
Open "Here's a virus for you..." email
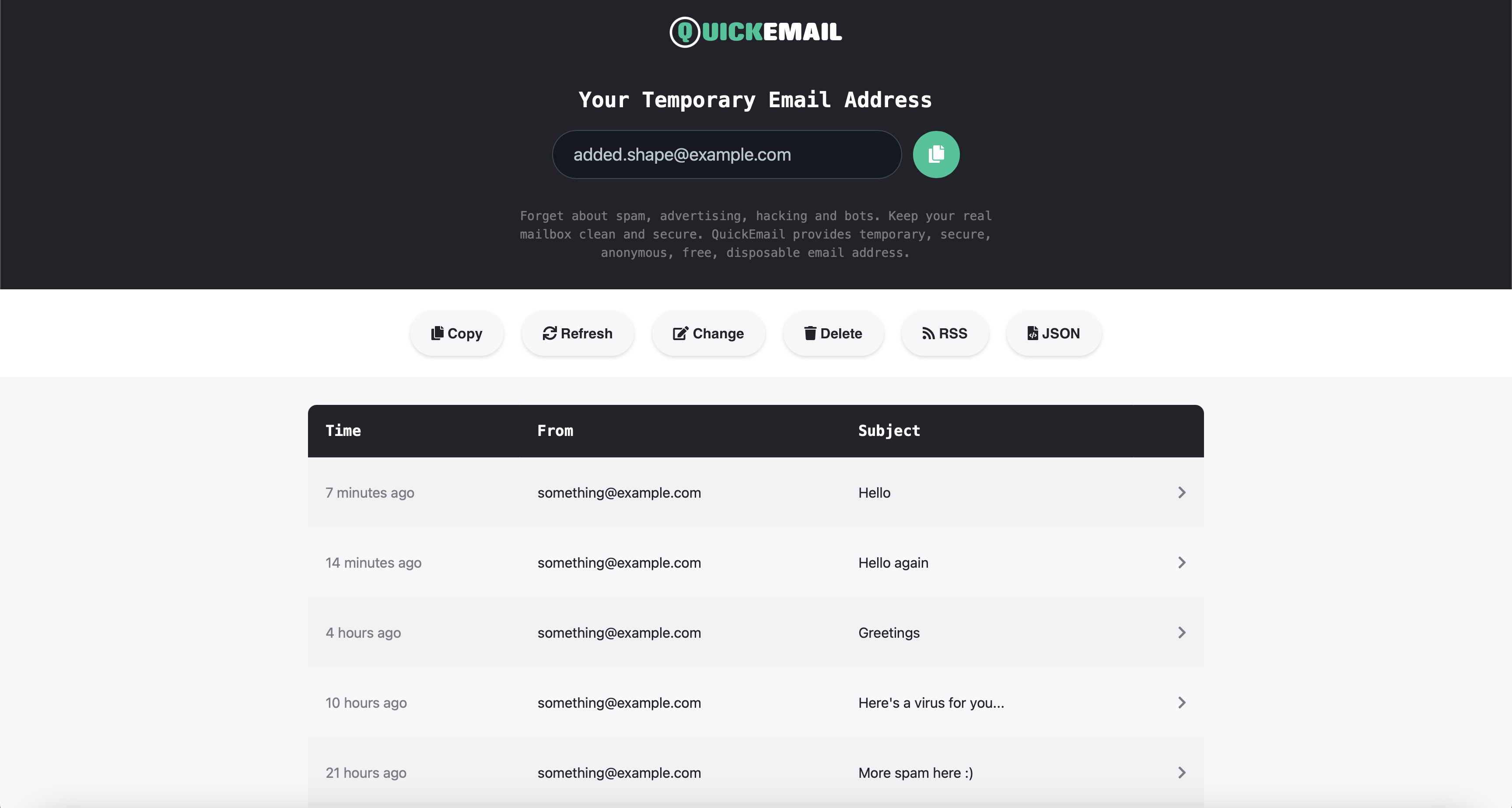931,703
